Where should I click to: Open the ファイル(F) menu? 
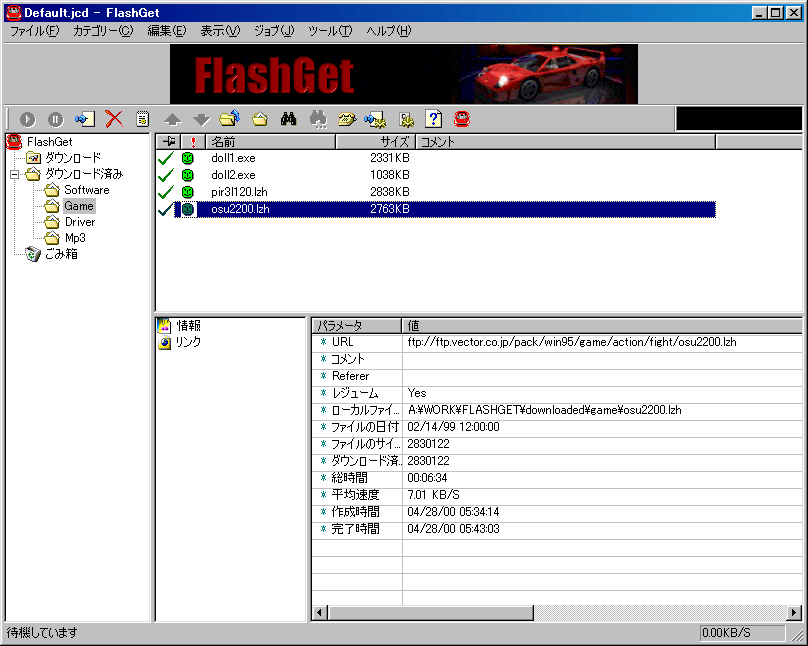point(35,31)
